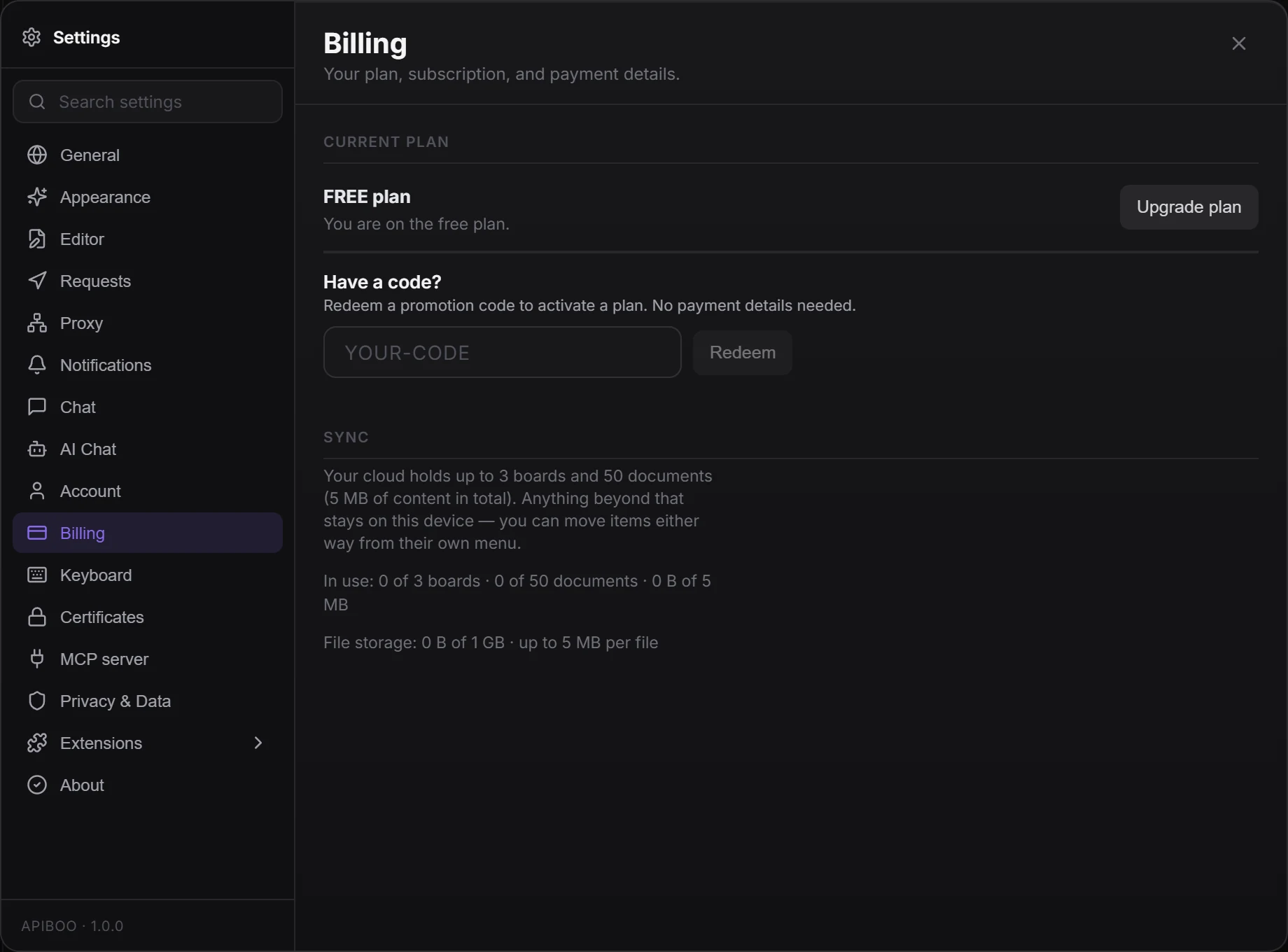Click the Billing credit-card icon

click(x=37, y=533)
